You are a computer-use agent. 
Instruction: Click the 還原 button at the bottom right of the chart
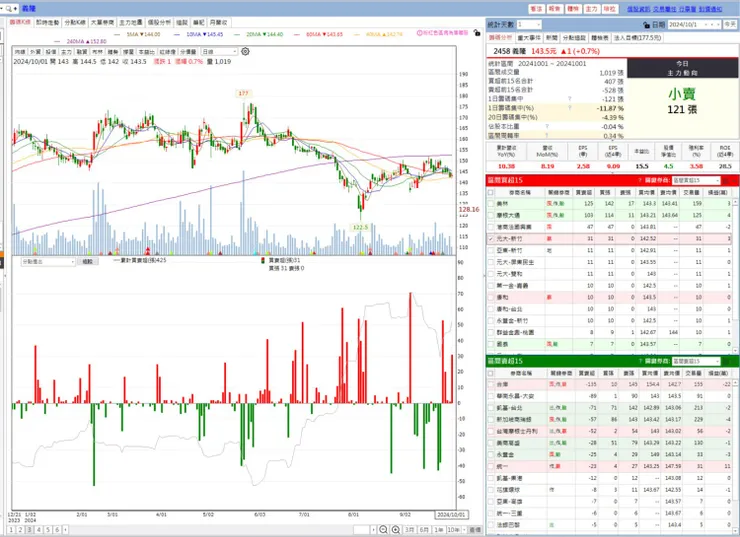click(x=475, y=530)
